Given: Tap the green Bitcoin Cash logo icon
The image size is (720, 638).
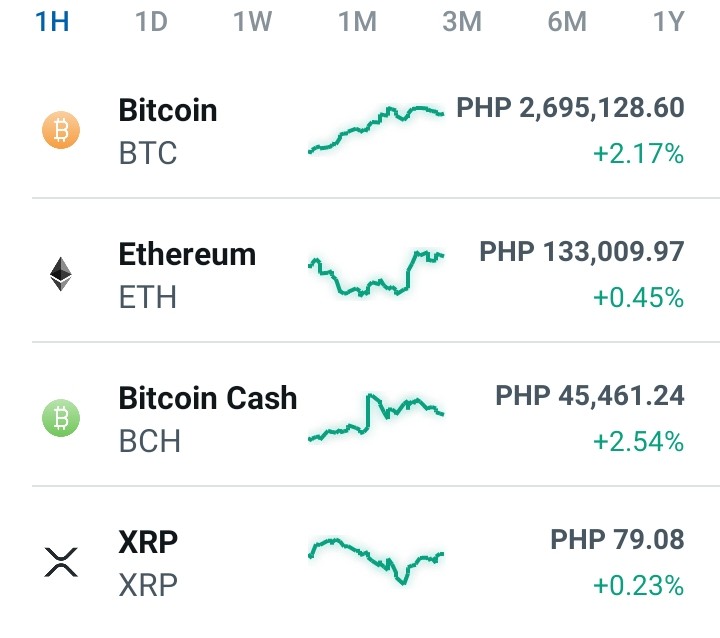Looking at the screenshot, I should tap(61, 418).
